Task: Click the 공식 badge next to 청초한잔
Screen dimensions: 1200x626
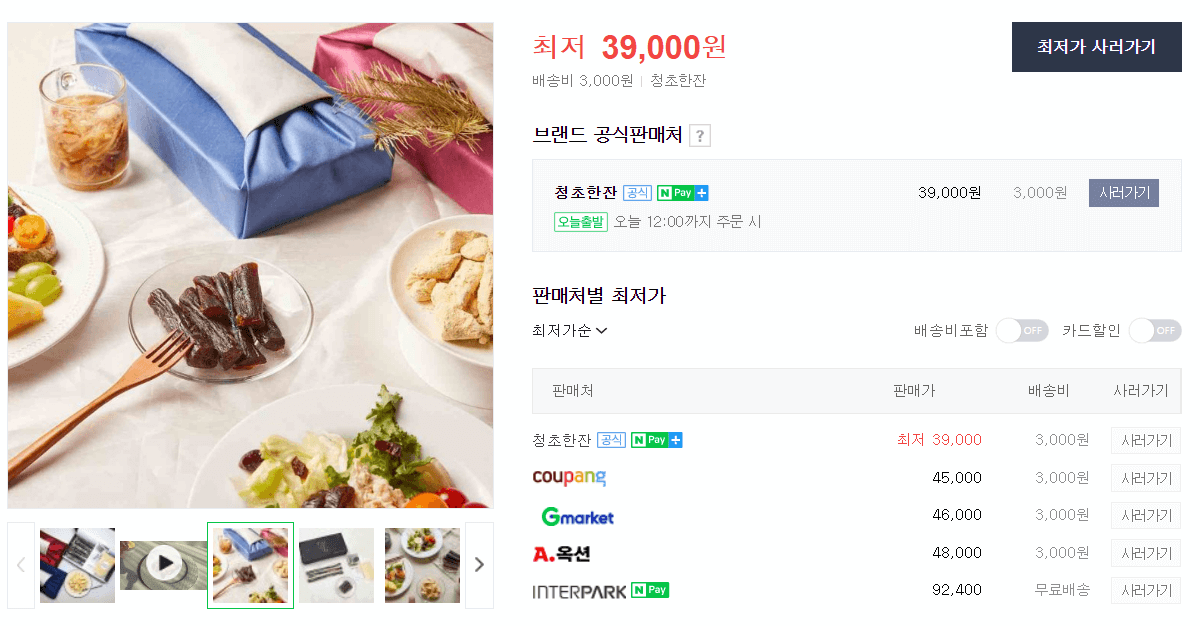Action: click(637, 192)
